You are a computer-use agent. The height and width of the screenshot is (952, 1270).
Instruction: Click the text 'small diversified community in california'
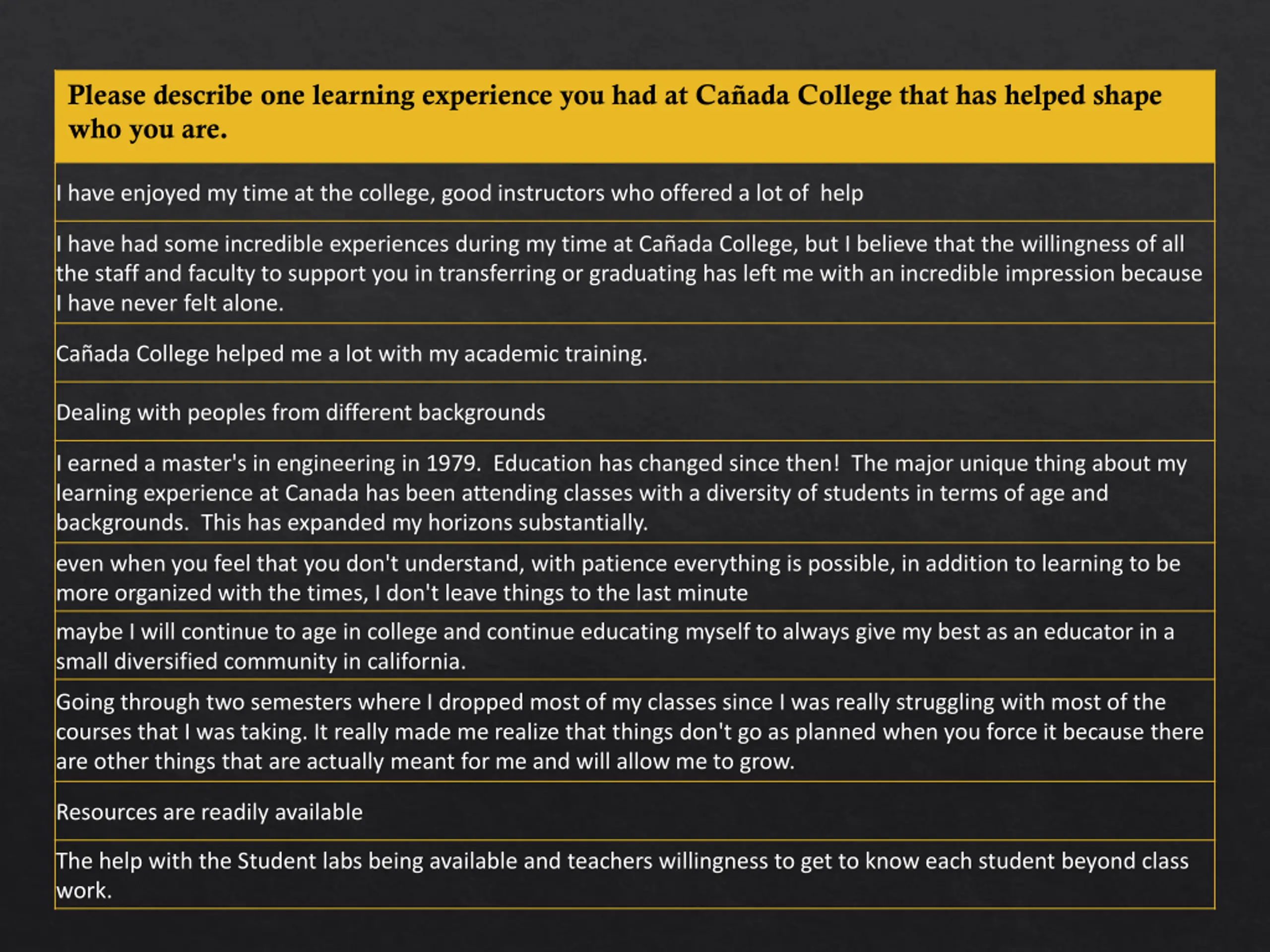pos(261,661)
